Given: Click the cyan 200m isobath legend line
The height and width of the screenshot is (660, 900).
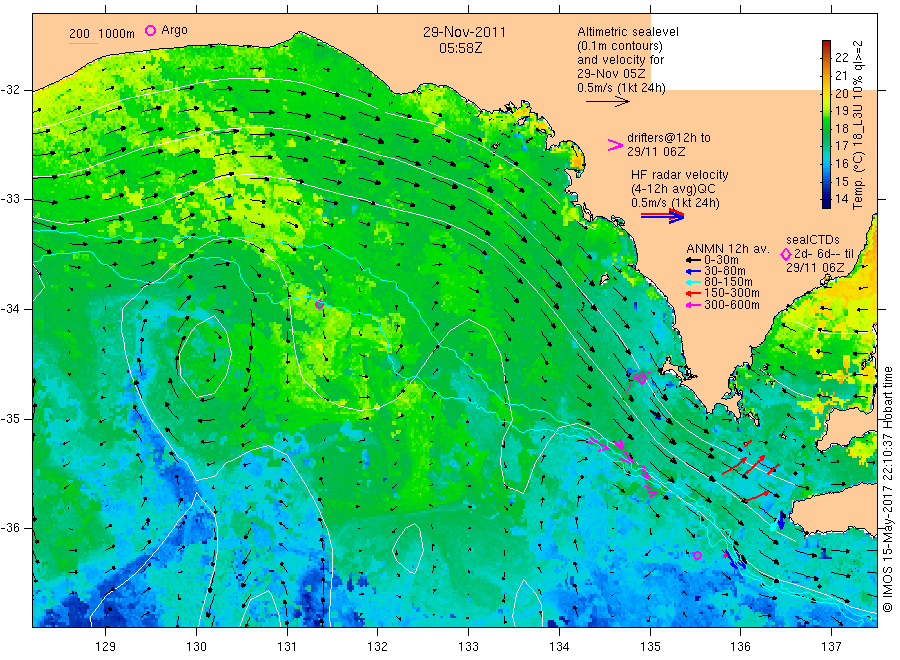Looking at the screenshot, I should 83,43.
